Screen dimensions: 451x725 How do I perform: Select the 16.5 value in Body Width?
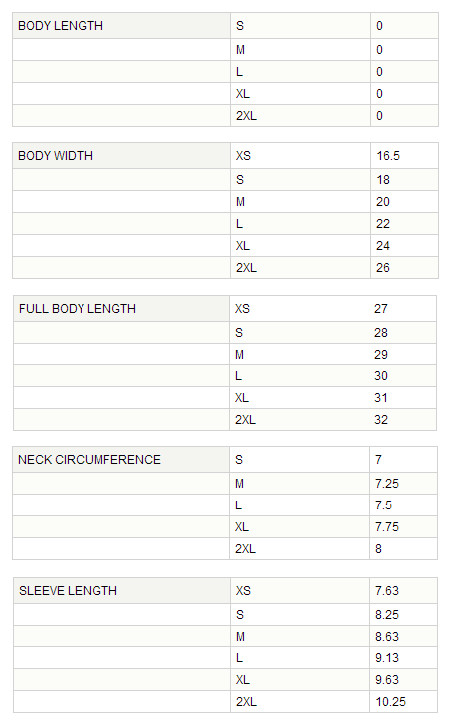point(388,156)
